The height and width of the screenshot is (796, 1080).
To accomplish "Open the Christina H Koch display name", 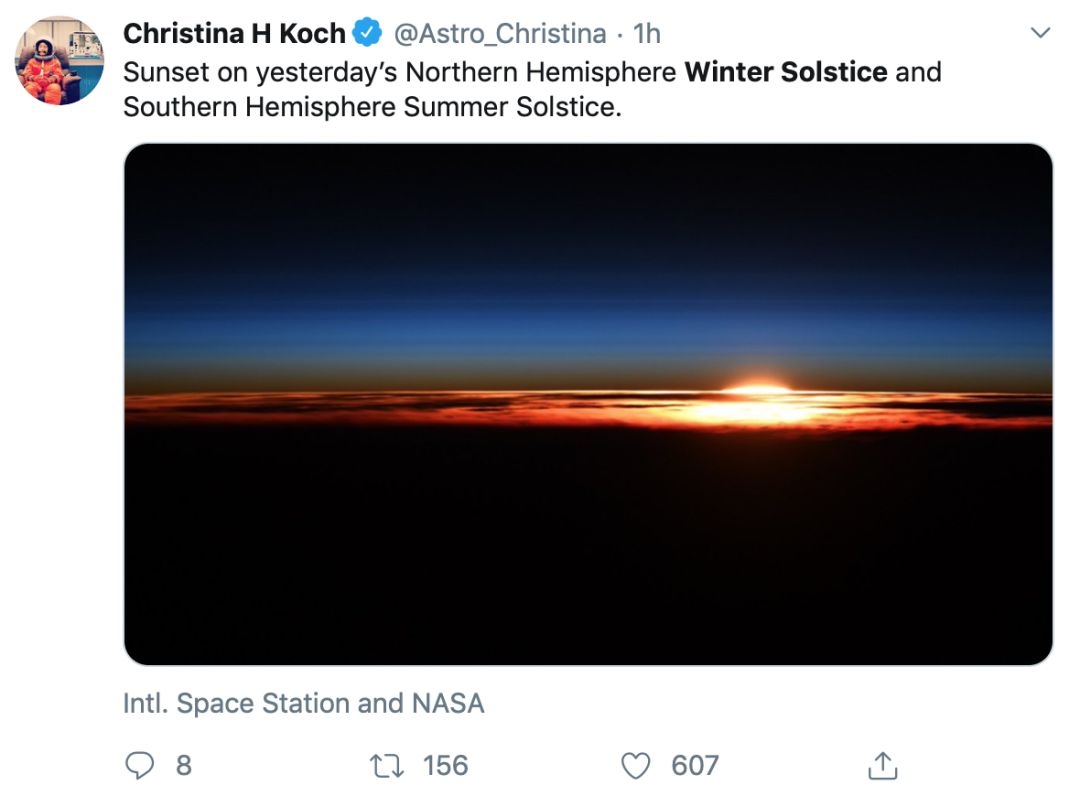I will (x=234, y=33).
